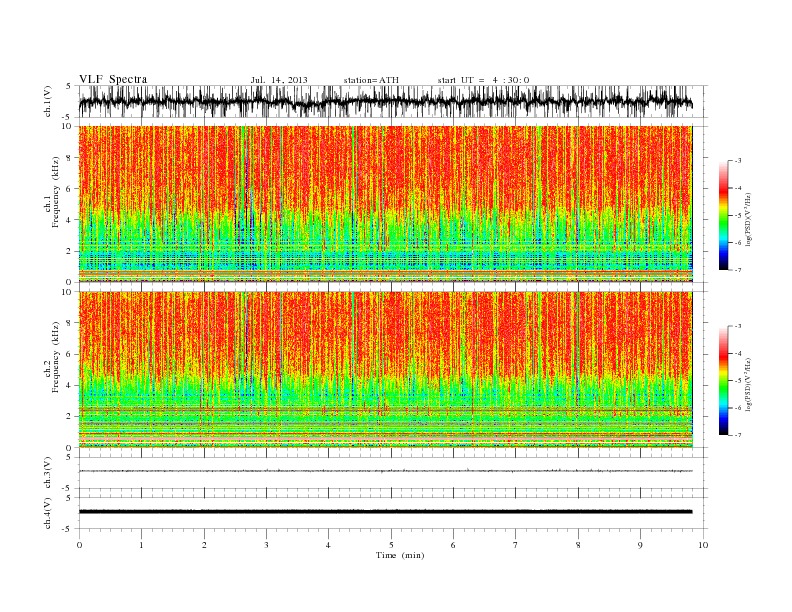The image size is (792, 612).
Task: Click the ch.2 spectrogram image
Action: point(385,370)
